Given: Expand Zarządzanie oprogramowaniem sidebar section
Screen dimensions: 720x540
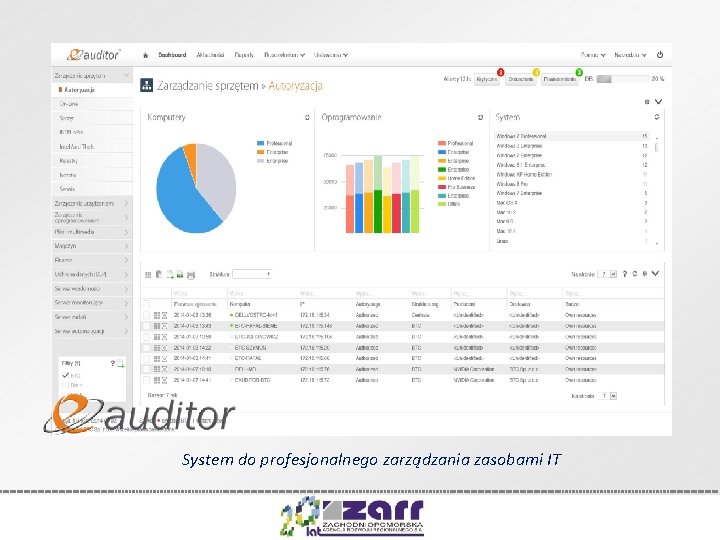Looking at the screenshot, I should [92, 218].
